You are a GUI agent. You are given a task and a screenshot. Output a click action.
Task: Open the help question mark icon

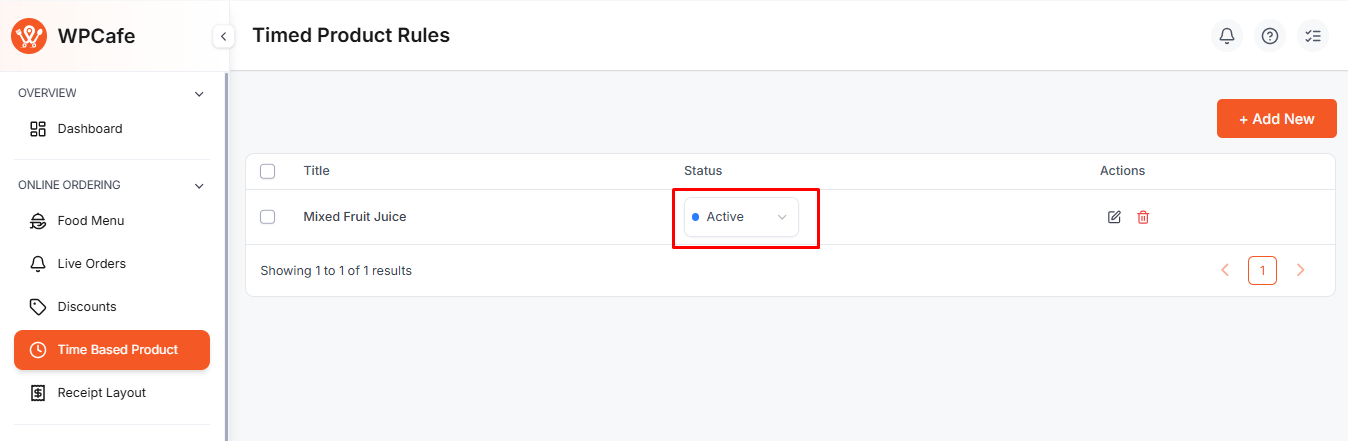click(1270, 36)
